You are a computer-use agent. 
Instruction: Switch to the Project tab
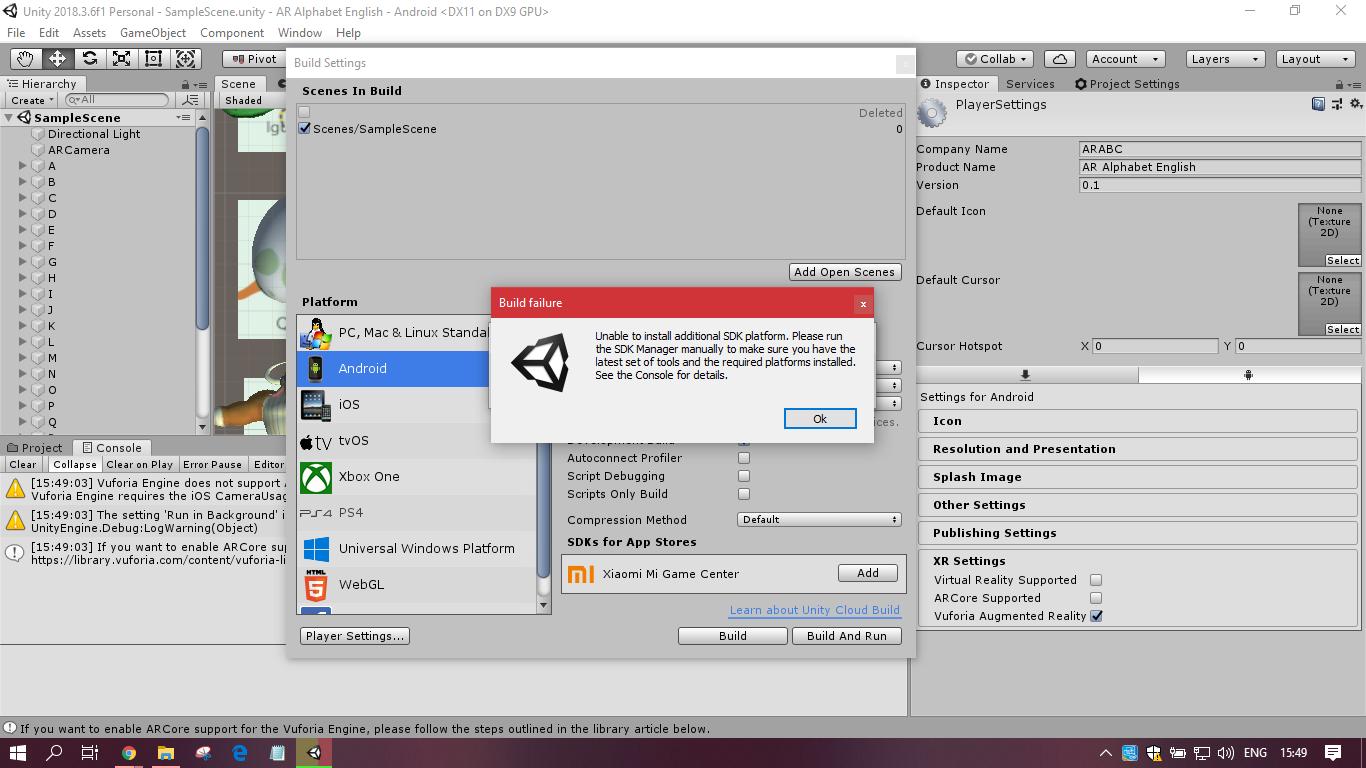coord(35,448)
